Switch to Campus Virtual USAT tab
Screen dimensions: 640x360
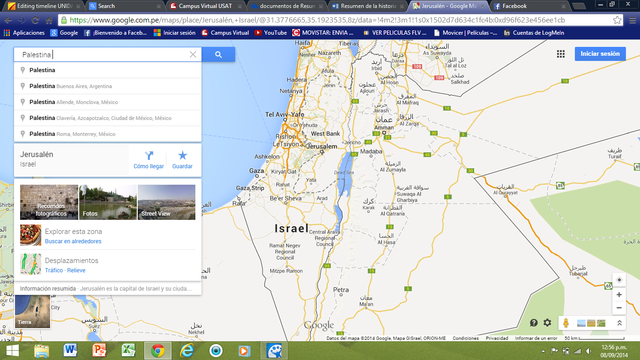pos(205,6)
